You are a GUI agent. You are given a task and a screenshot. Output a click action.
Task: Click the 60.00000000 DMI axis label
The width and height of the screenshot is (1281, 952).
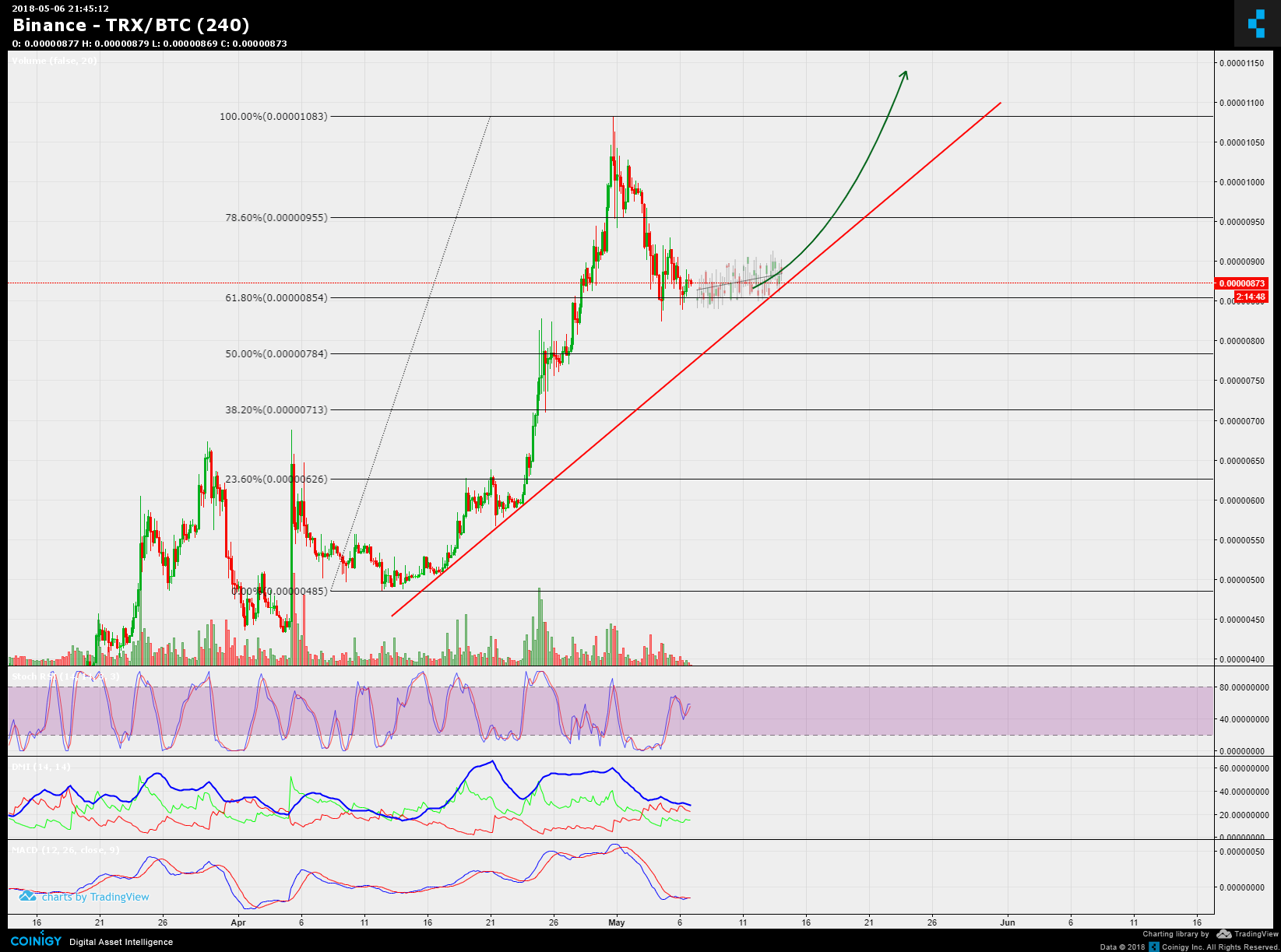point(1244,768)
